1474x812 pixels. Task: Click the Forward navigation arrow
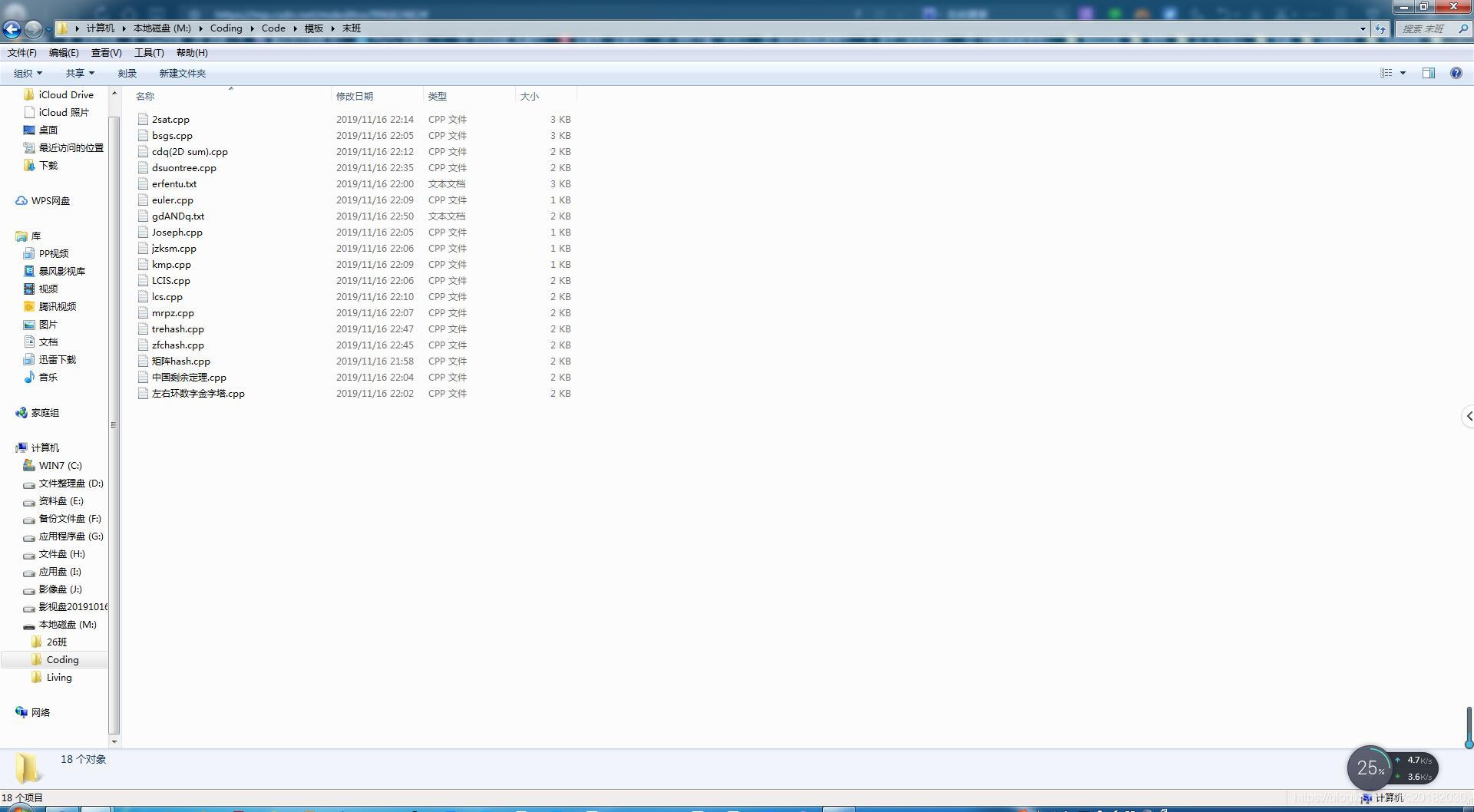[x=33, y=29]
